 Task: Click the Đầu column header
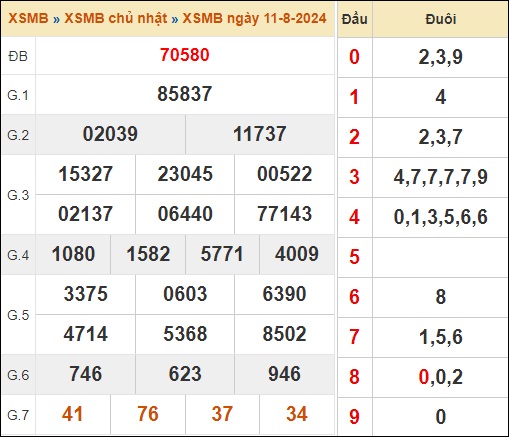[355, 19]
